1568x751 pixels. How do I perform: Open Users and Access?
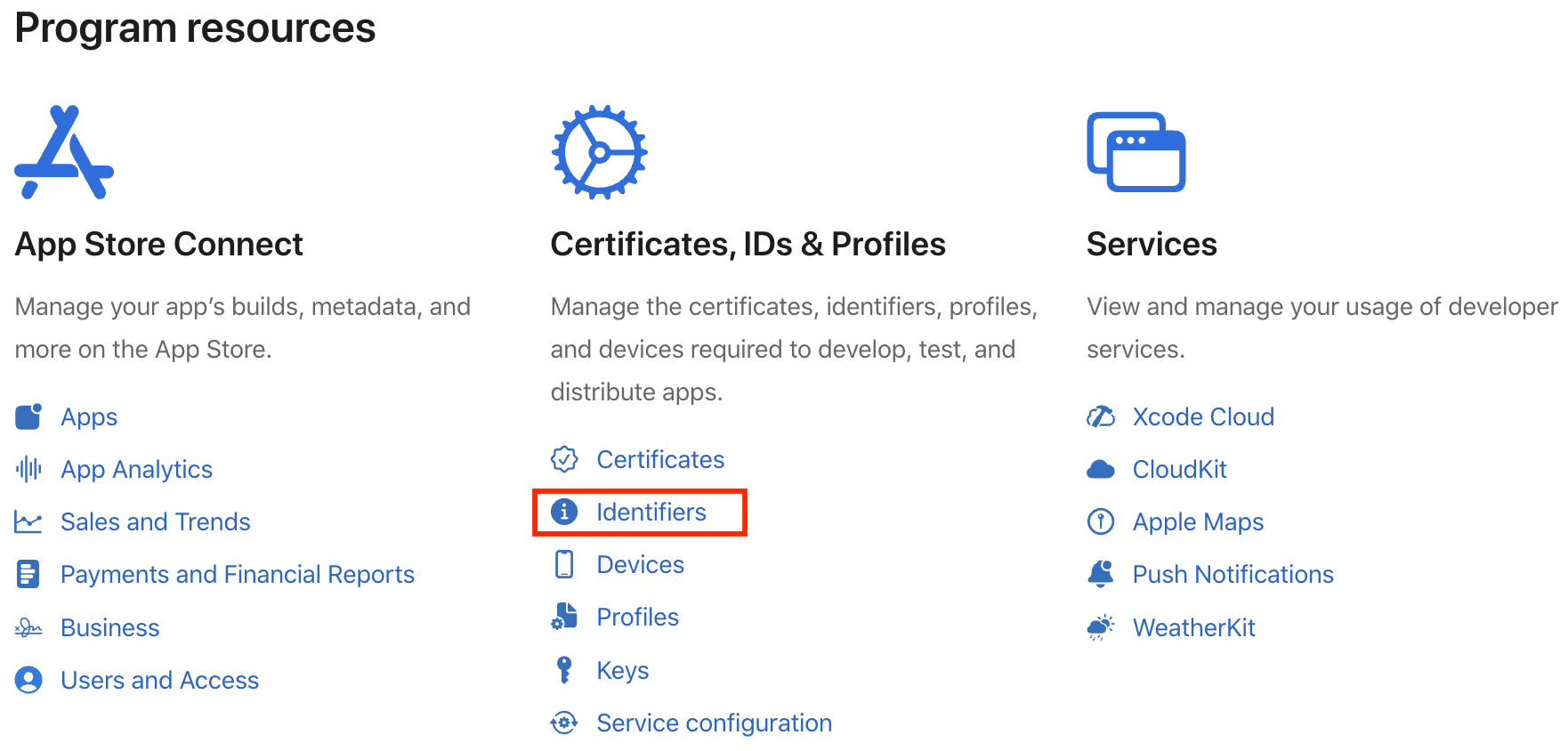(160, 680)
